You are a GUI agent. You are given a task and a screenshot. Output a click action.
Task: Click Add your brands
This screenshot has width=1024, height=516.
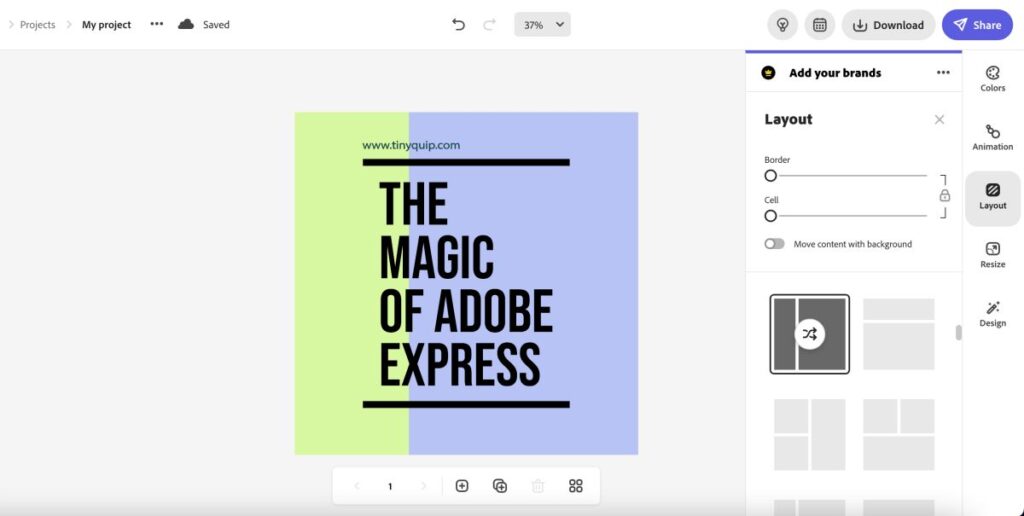(835, 73)
